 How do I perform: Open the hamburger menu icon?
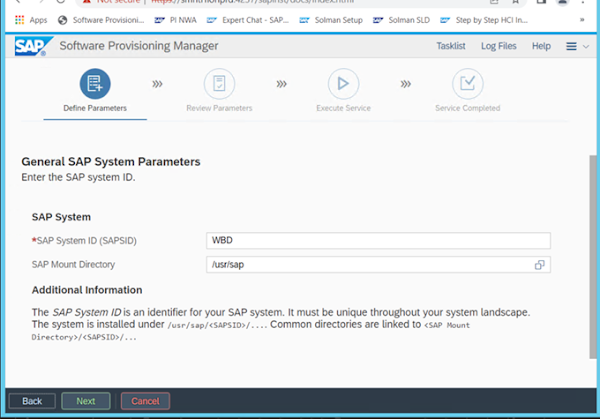pos(571,46)
